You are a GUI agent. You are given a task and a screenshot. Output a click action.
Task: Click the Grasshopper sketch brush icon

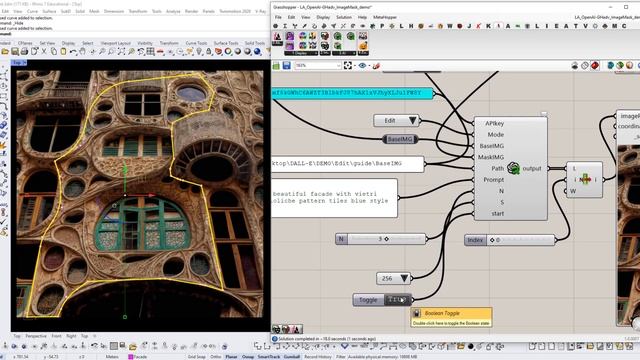point(376,66)
